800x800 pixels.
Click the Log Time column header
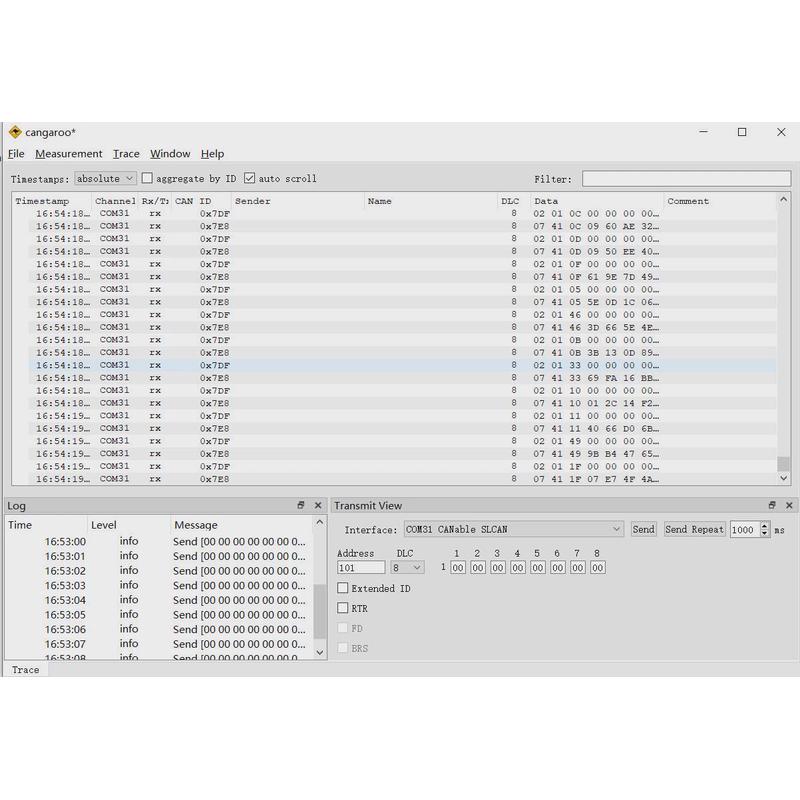pyautogui.click(x=46, y=524)
